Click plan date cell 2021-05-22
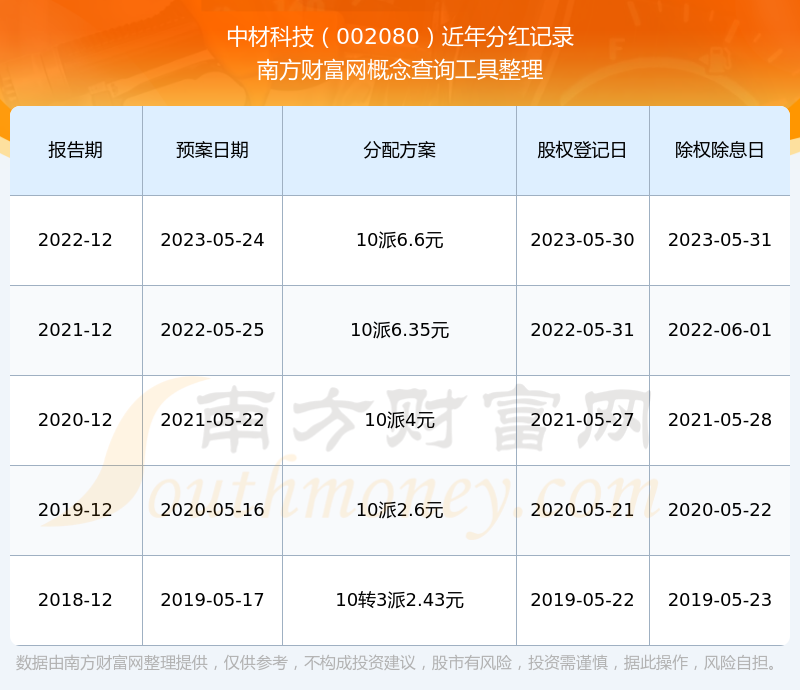This screenshot has height=690, width=800. coord(212,420)
